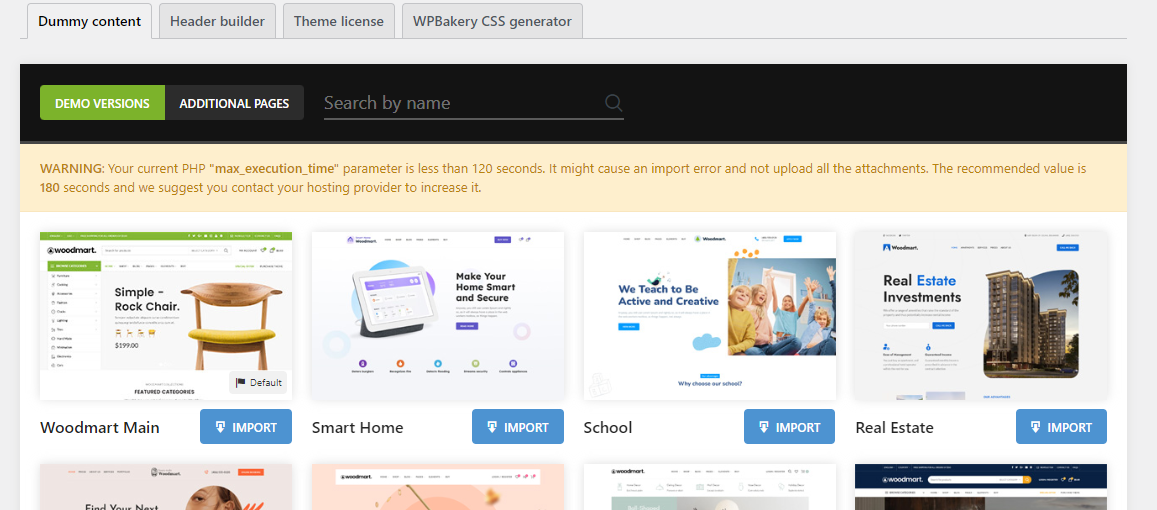1157x510 pixels.
Task: Click the Woodmart Main demo title
Action: pyautogui.click(x=100, y=427)
